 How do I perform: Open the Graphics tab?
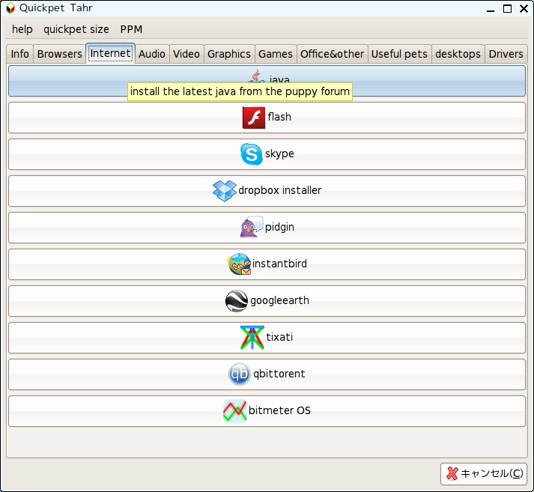(229, 54)
